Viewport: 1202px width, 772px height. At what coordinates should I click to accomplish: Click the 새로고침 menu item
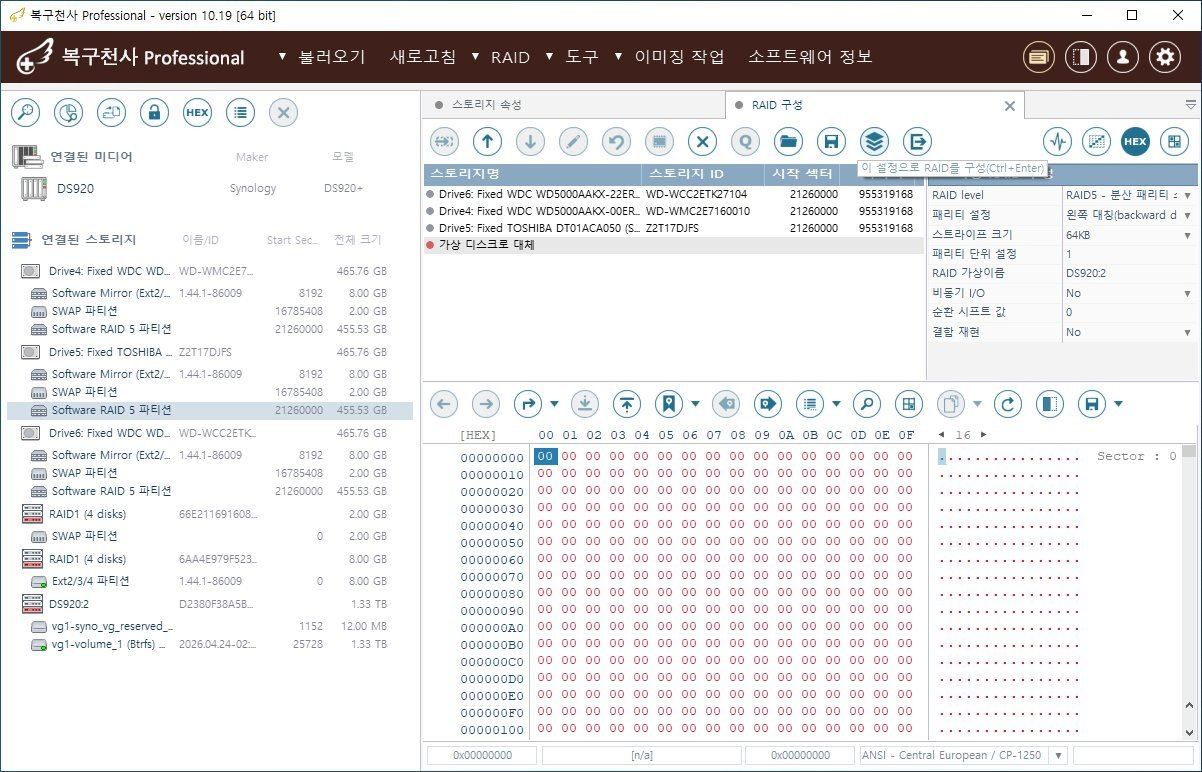tap(423, 57)
